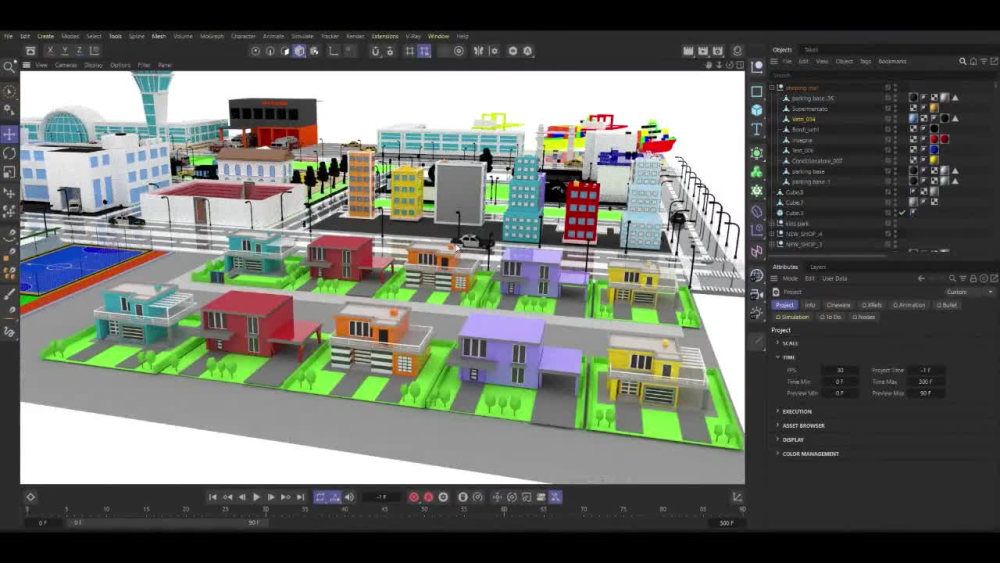
Task: Open the Camera objects palette icon
Action: (756, 295)
